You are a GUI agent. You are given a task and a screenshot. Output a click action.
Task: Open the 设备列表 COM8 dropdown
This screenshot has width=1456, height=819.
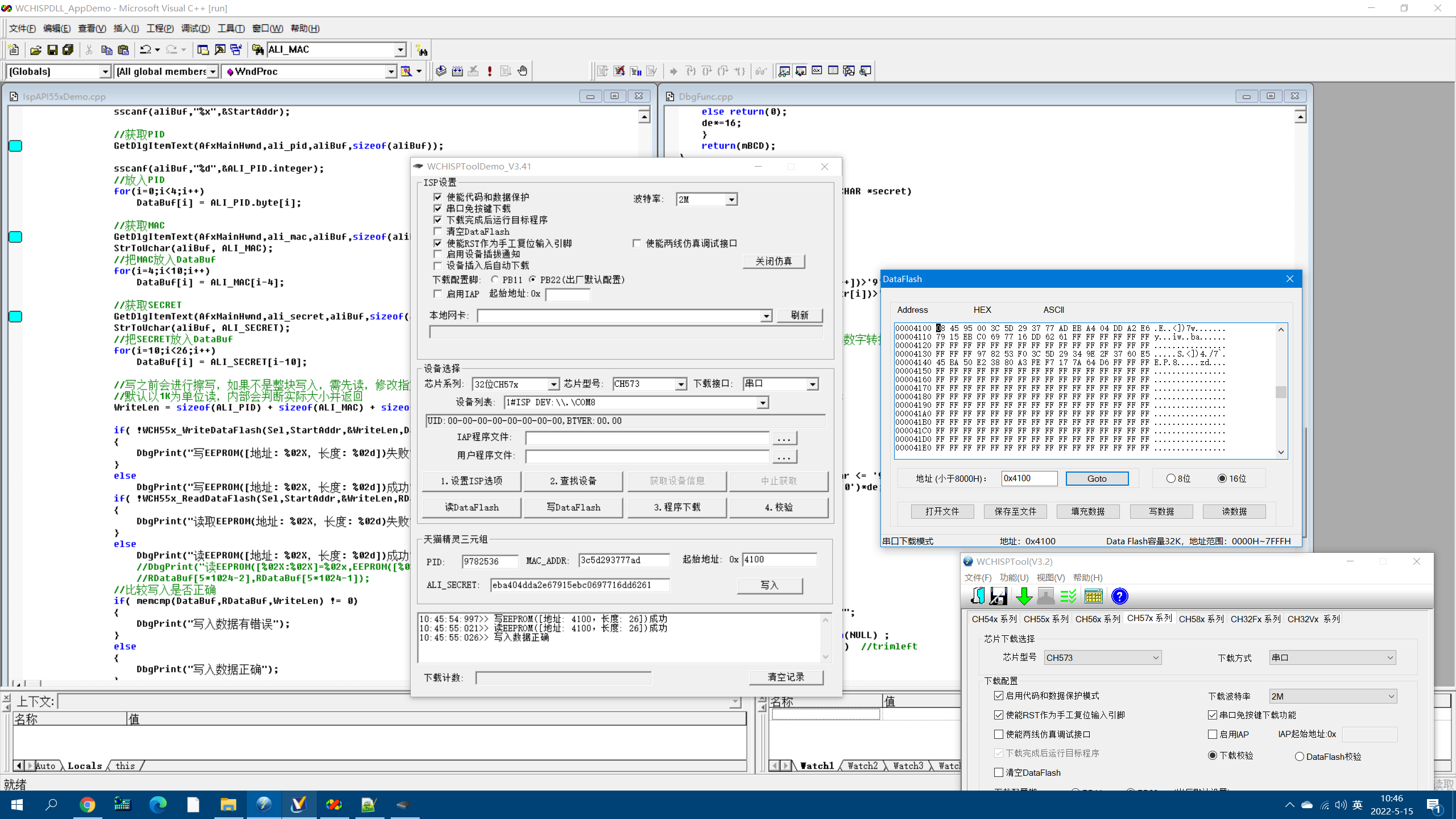pyautogui.click(x=763, y=403)
